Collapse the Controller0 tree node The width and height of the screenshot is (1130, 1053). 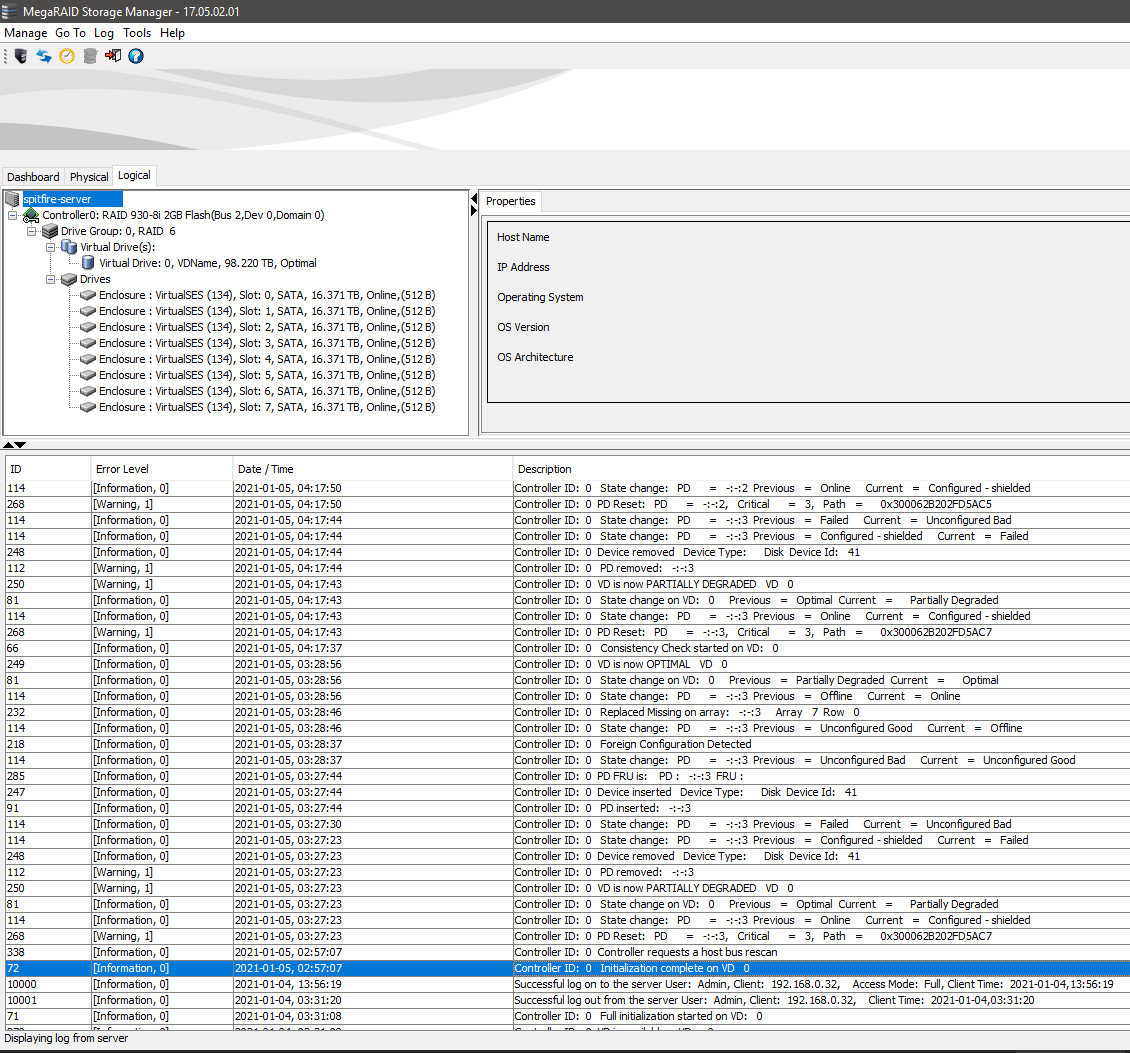point(13,215)
